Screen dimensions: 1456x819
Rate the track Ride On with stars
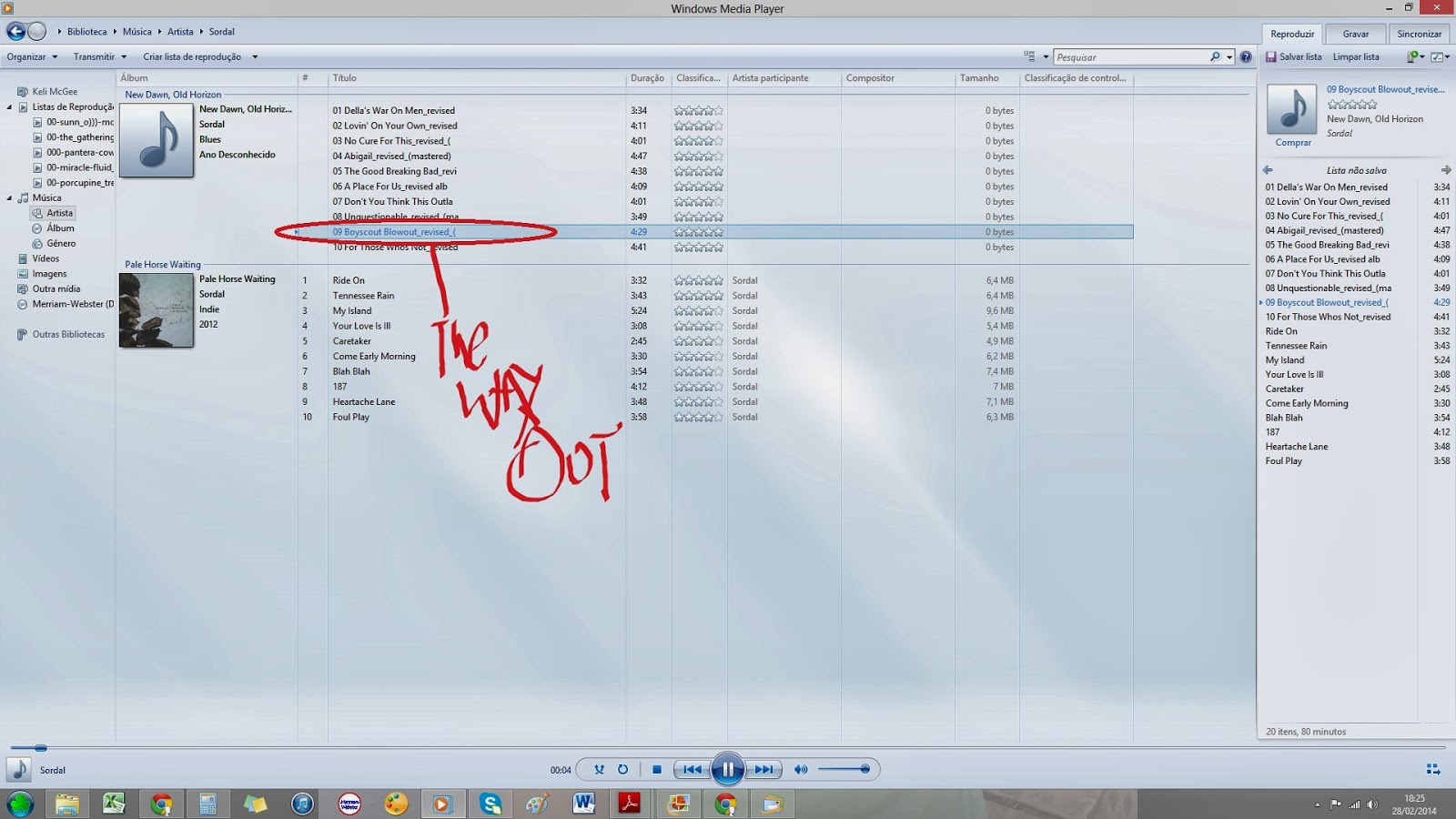(699, 280)
